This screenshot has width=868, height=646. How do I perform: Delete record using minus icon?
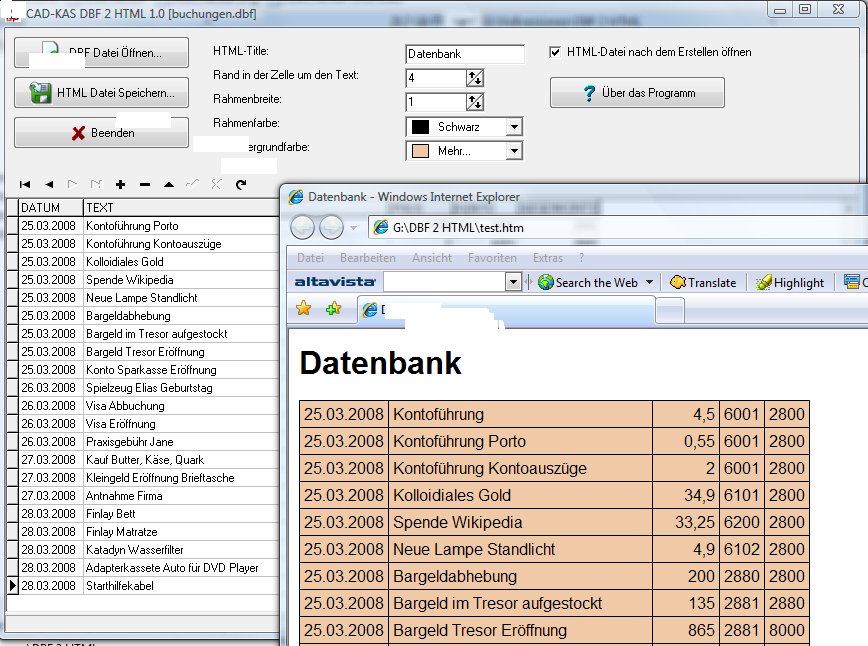coord(144,185)
